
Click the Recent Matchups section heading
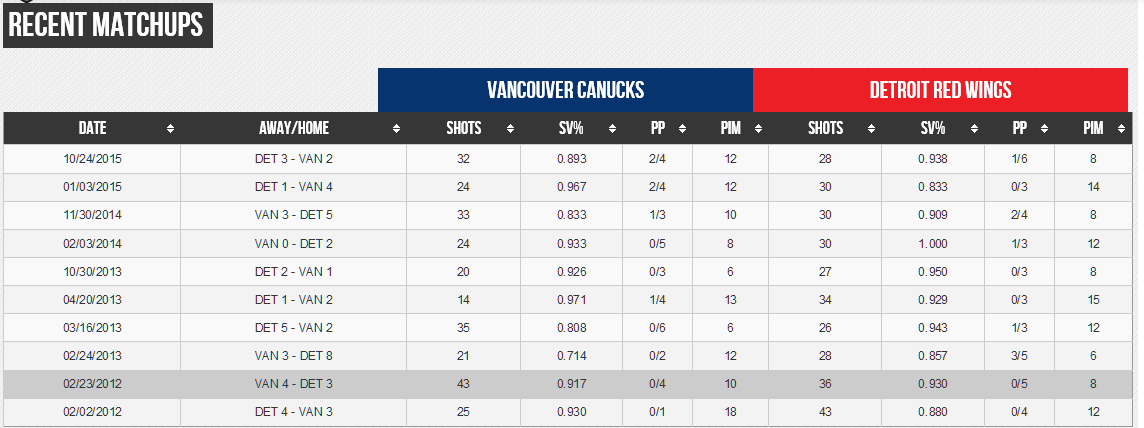click(108, 25)
